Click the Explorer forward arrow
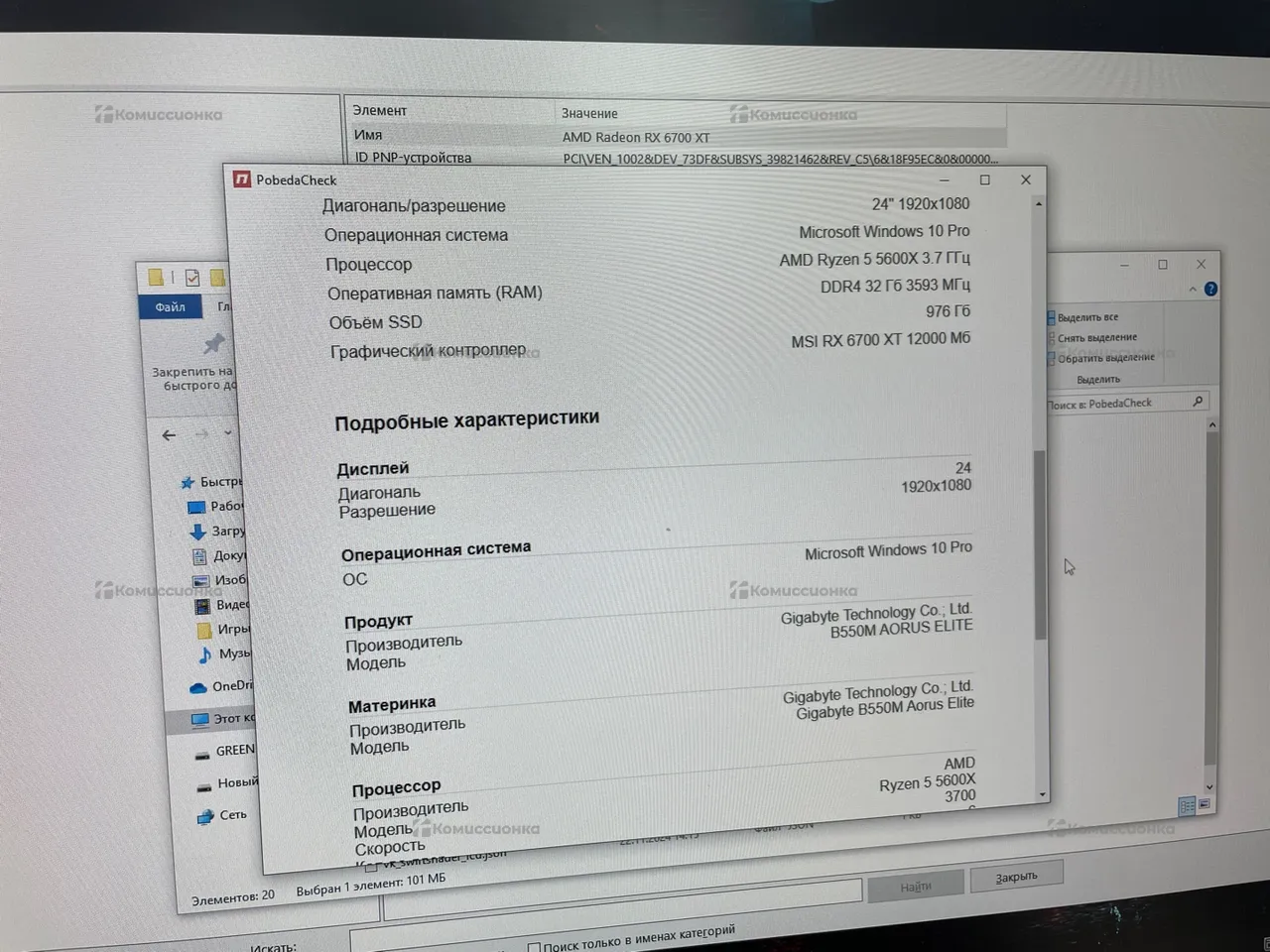Image resolution: width=1270 pixels, height=952 pixels. [x=201, y=434]
